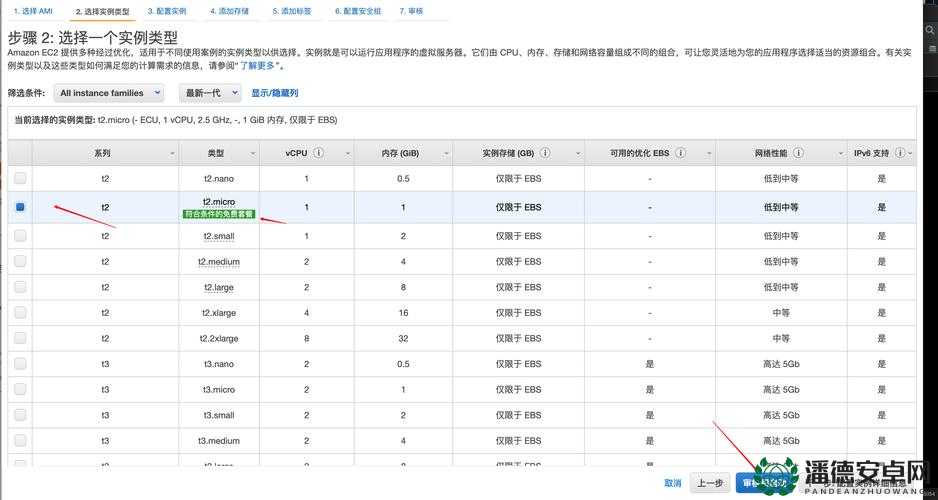Uncheck the t2.micro row checkbox

20,207
